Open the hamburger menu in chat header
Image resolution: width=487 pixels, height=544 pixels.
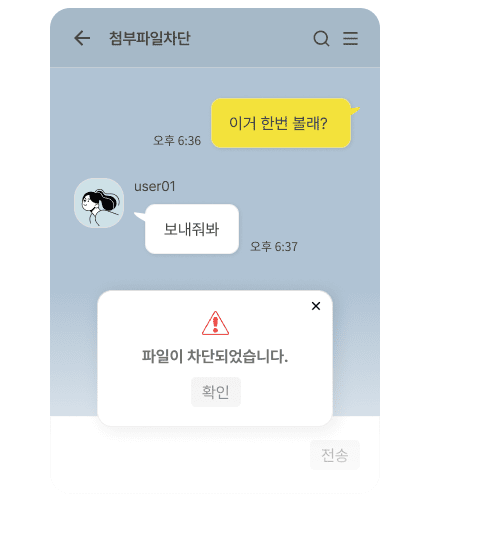pyautogui.click(x=350, y=38)
